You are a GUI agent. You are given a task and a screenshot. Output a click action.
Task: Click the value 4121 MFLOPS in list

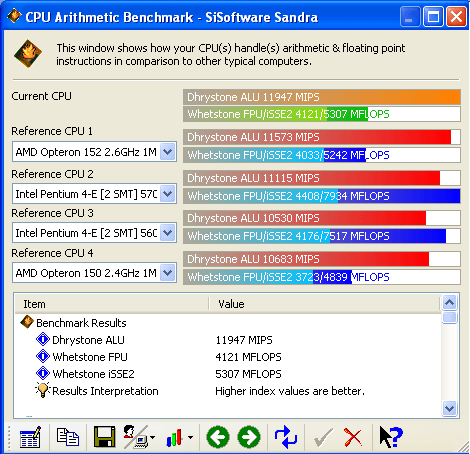coord(248,357)
